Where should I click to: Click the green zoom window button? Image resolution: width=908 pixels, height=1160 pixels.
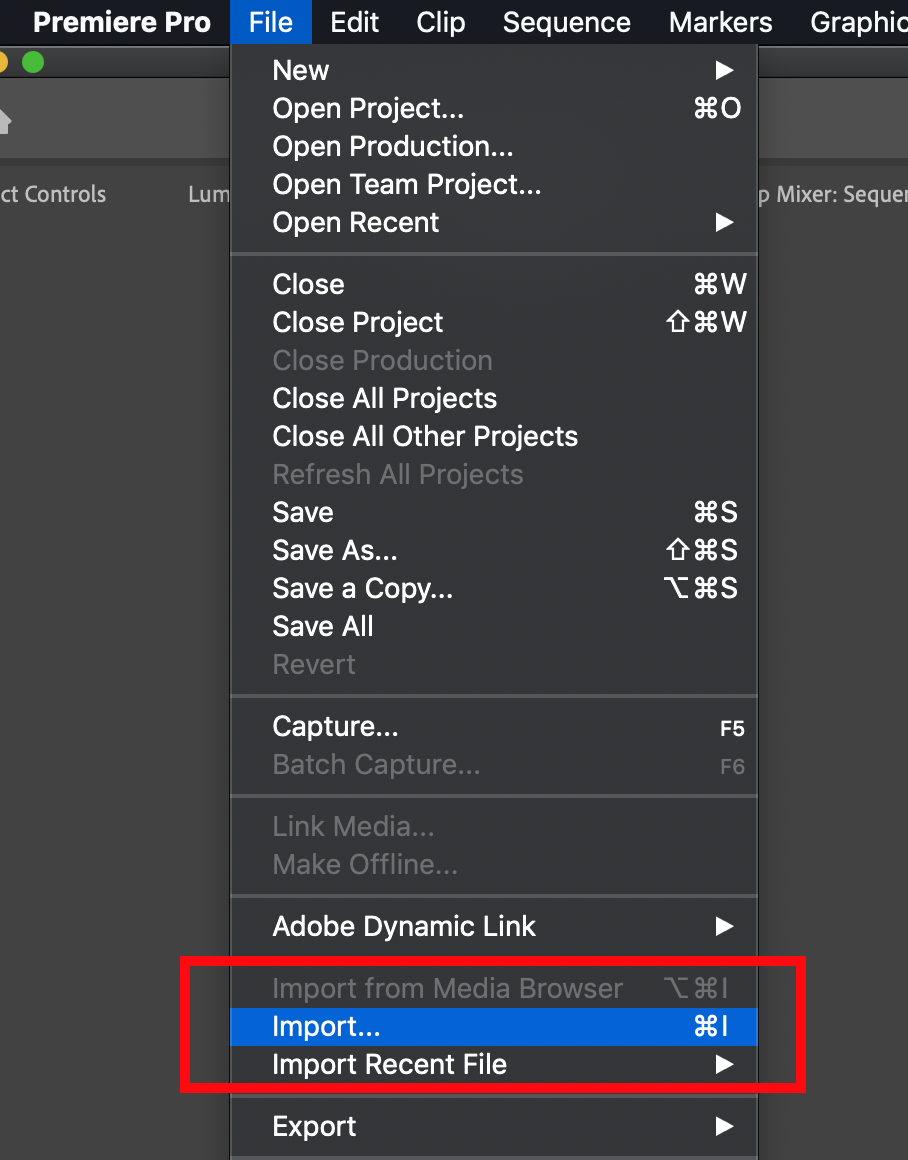pyautogui.click(x=33, y=62)
